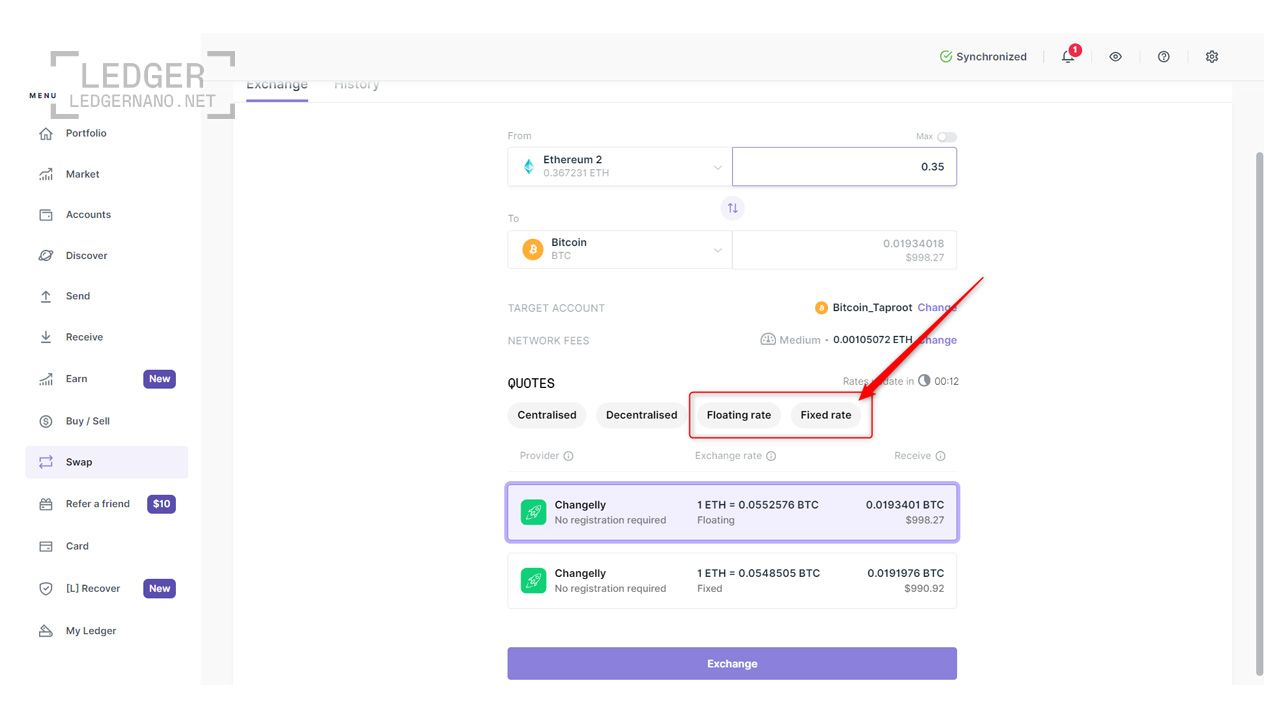Open Portfolio from the menu
Viewport: 1280px width, 720px height.
tap(86, 133)
